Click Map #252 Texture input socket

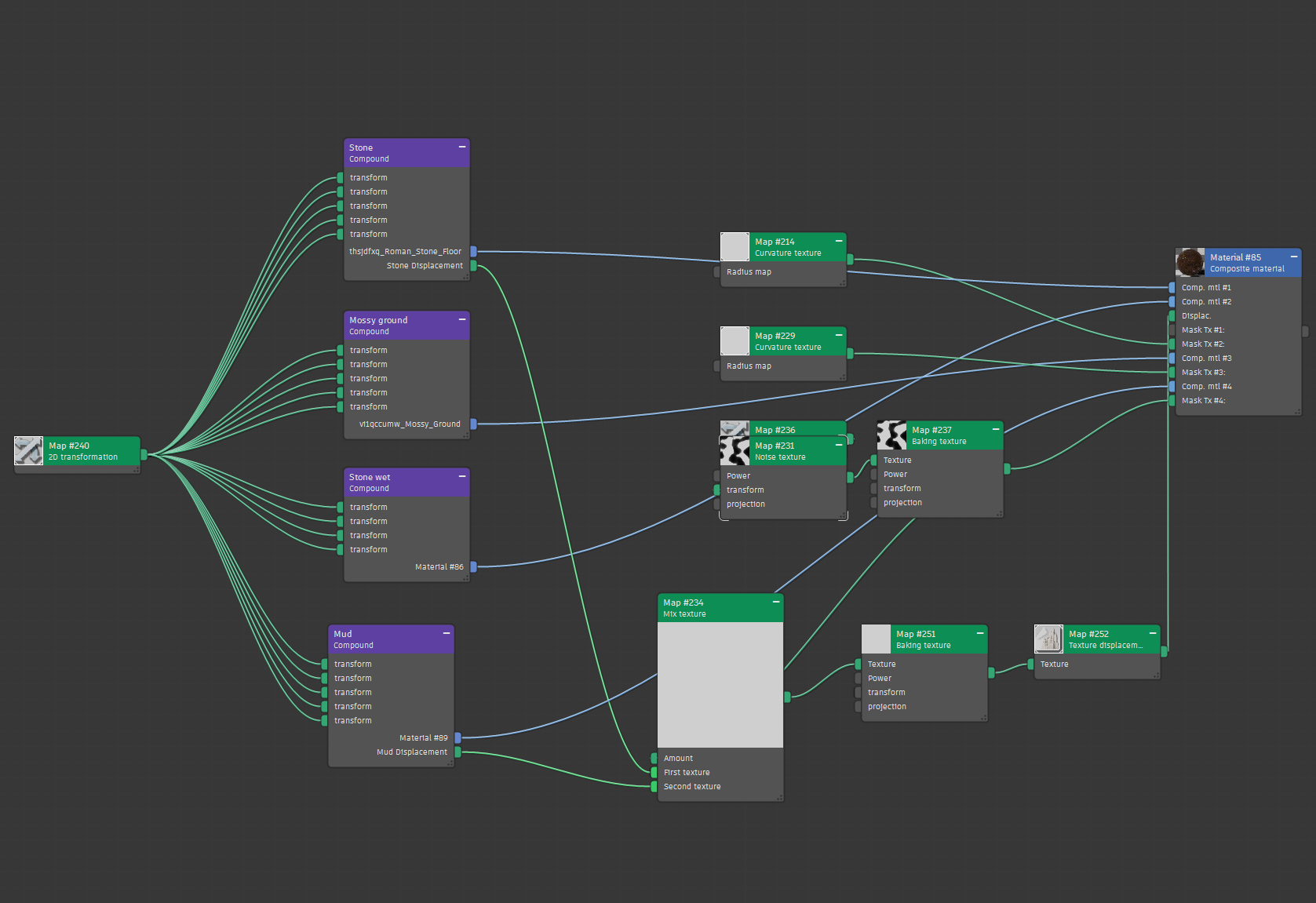pyautogui.click(x=1030, y=665)
